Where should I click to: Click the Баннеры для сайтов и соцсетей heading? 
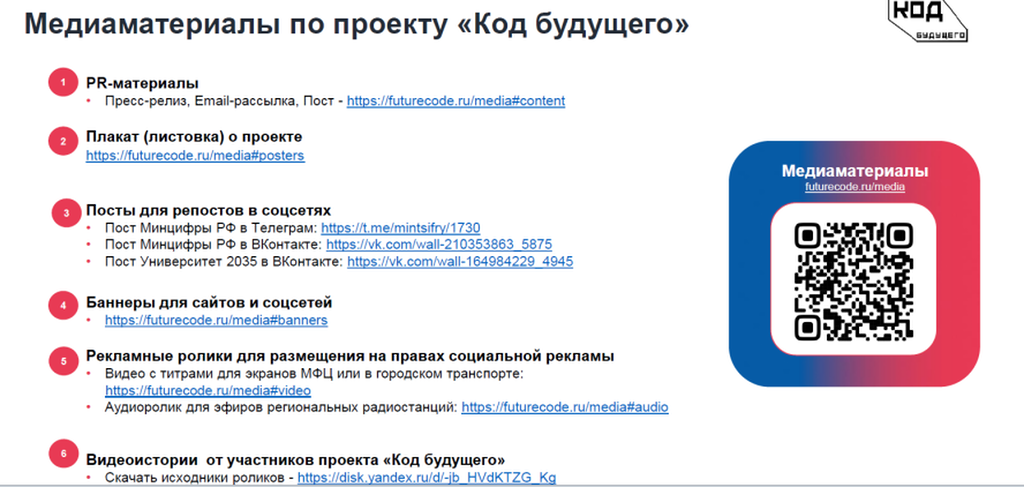tap(209, 303)
